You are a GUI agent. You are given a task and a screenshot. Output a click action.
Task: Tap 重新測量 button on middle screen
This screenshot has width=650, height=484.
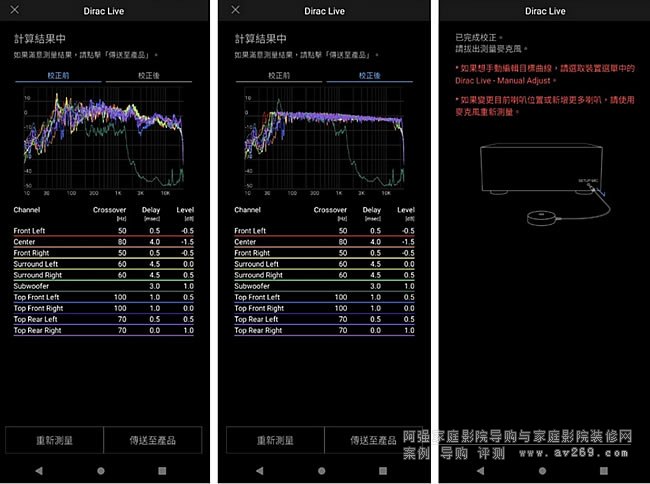pyautogui.click(x=276, y=440)
